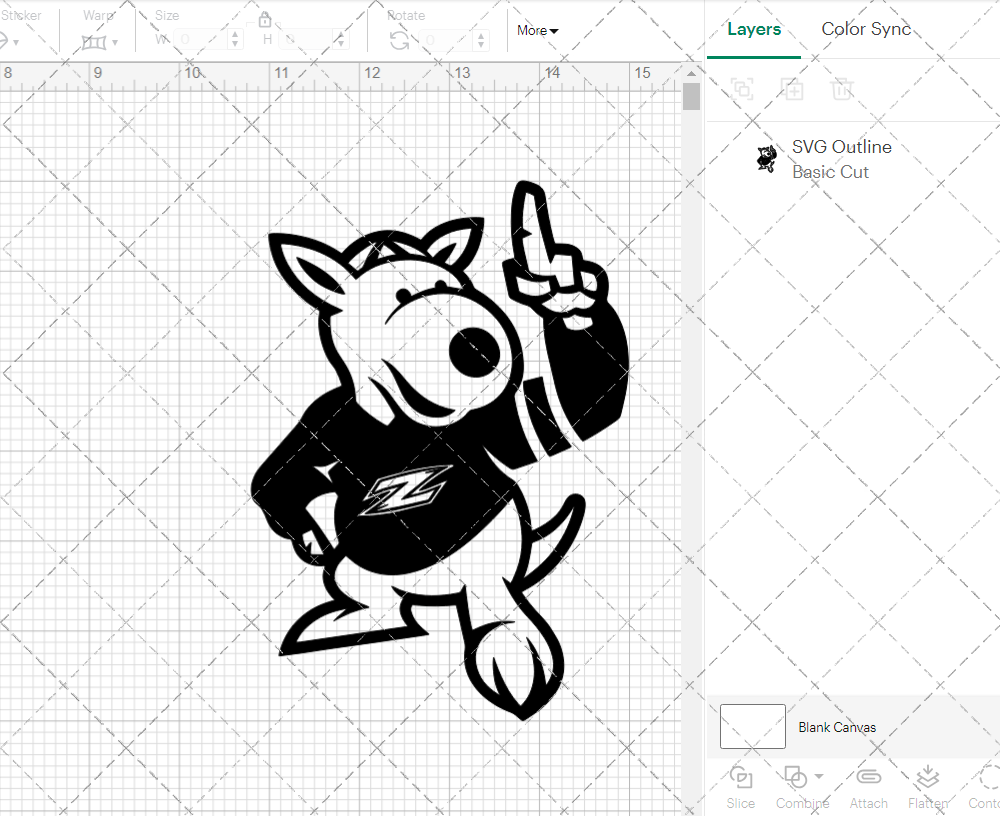
Task: Click the Combine icon
Action: 795,779
